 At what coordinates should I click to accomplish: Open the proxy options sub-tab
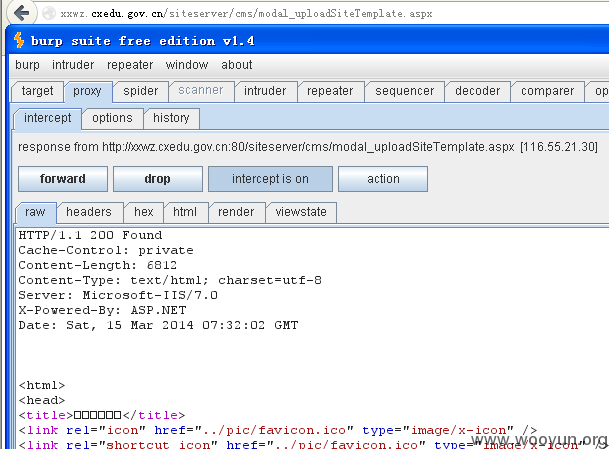[x=112, y=118]
